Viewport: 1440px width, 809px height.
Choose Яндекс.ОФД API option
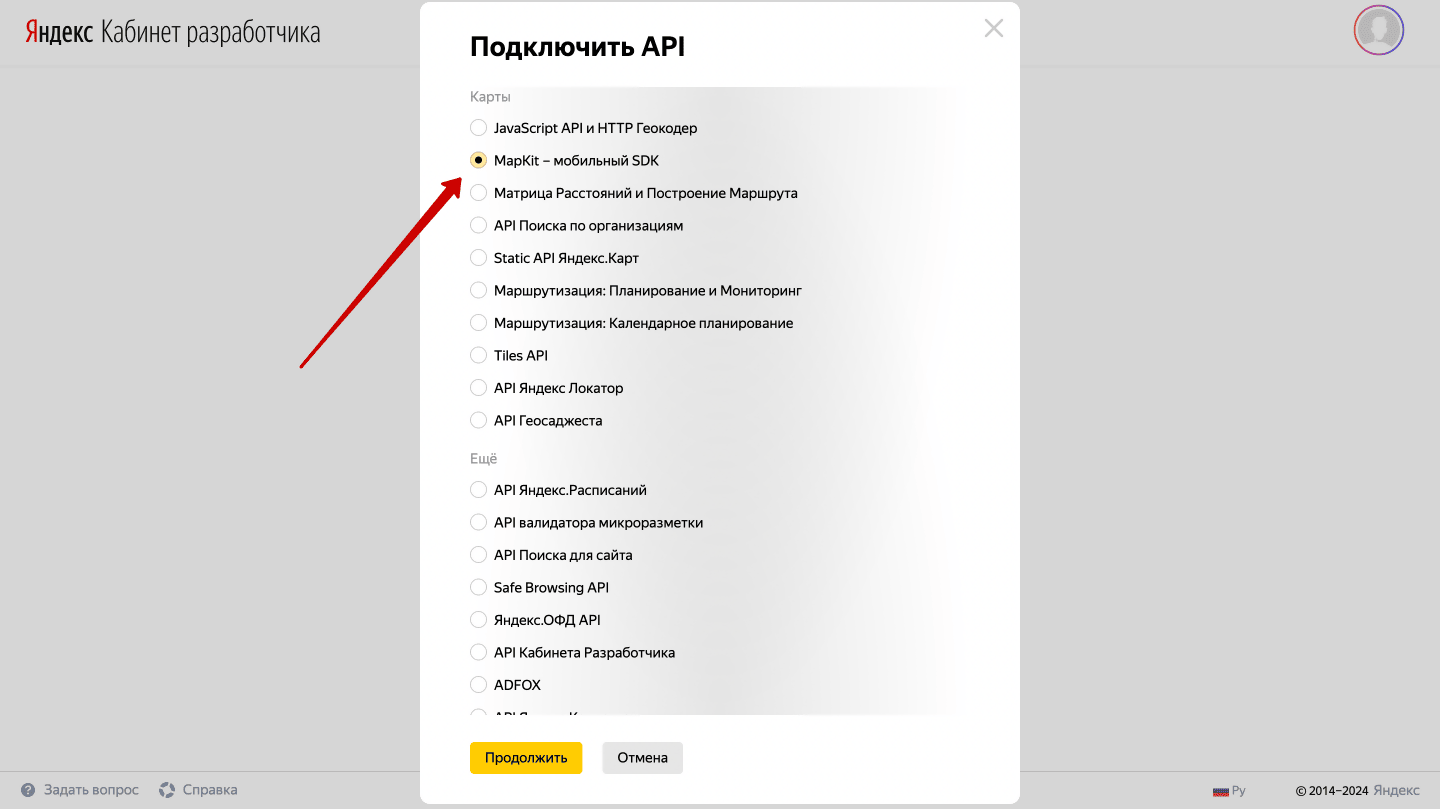pyautogui.click(x=478, y=620)
